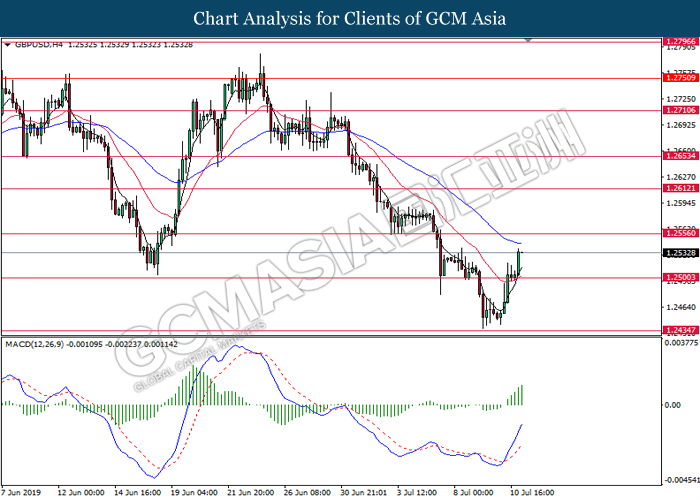Viewport: 700px width, 500px height.
Task: Click the 26 Jun 08:00 time label
Action: tap(308, 493)
